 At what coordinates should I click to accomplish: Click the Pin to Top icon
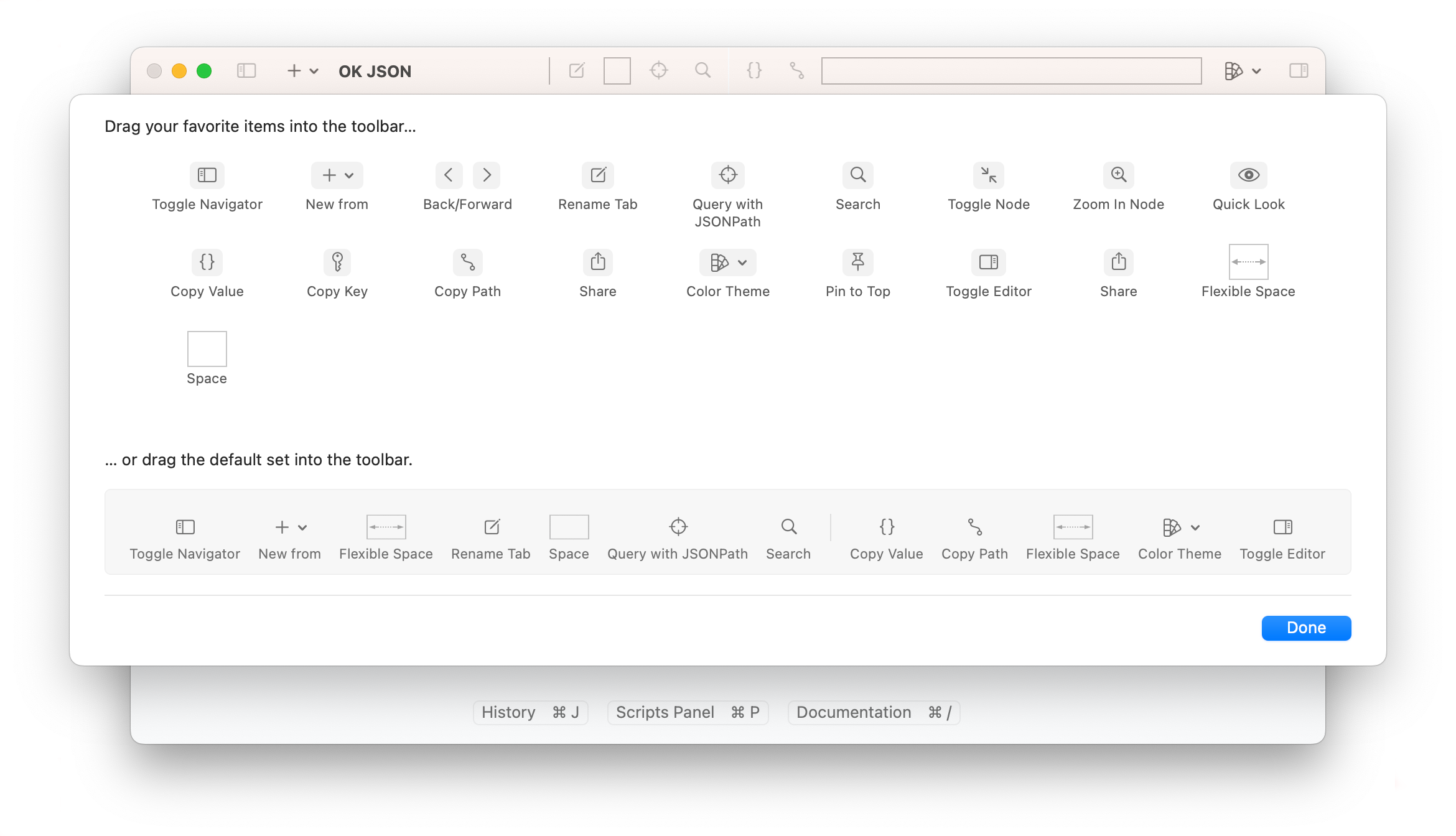[857, 262]
